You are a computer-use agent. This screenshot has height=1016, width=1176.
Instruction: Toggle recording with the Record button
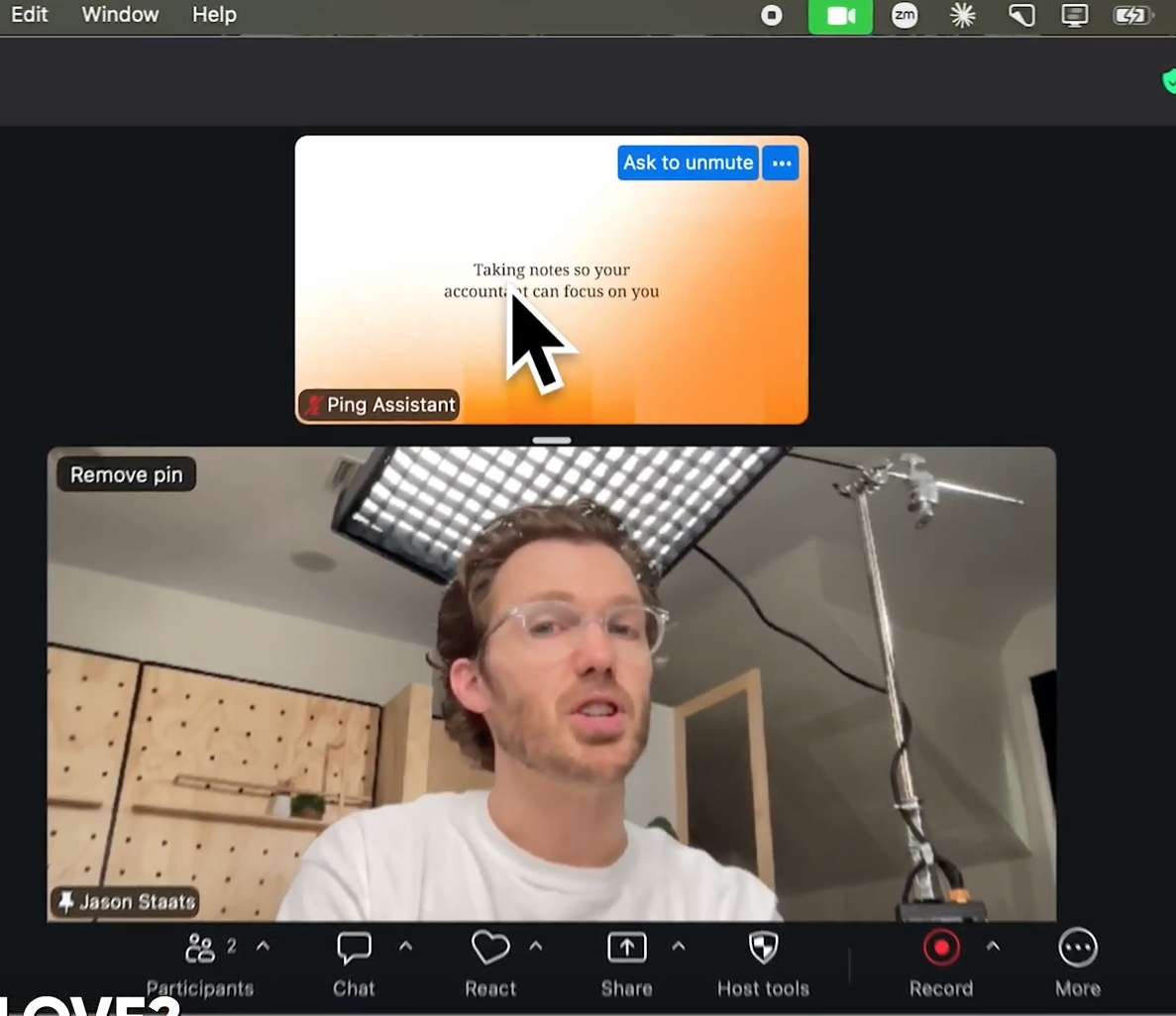click(x=941, y=965)
